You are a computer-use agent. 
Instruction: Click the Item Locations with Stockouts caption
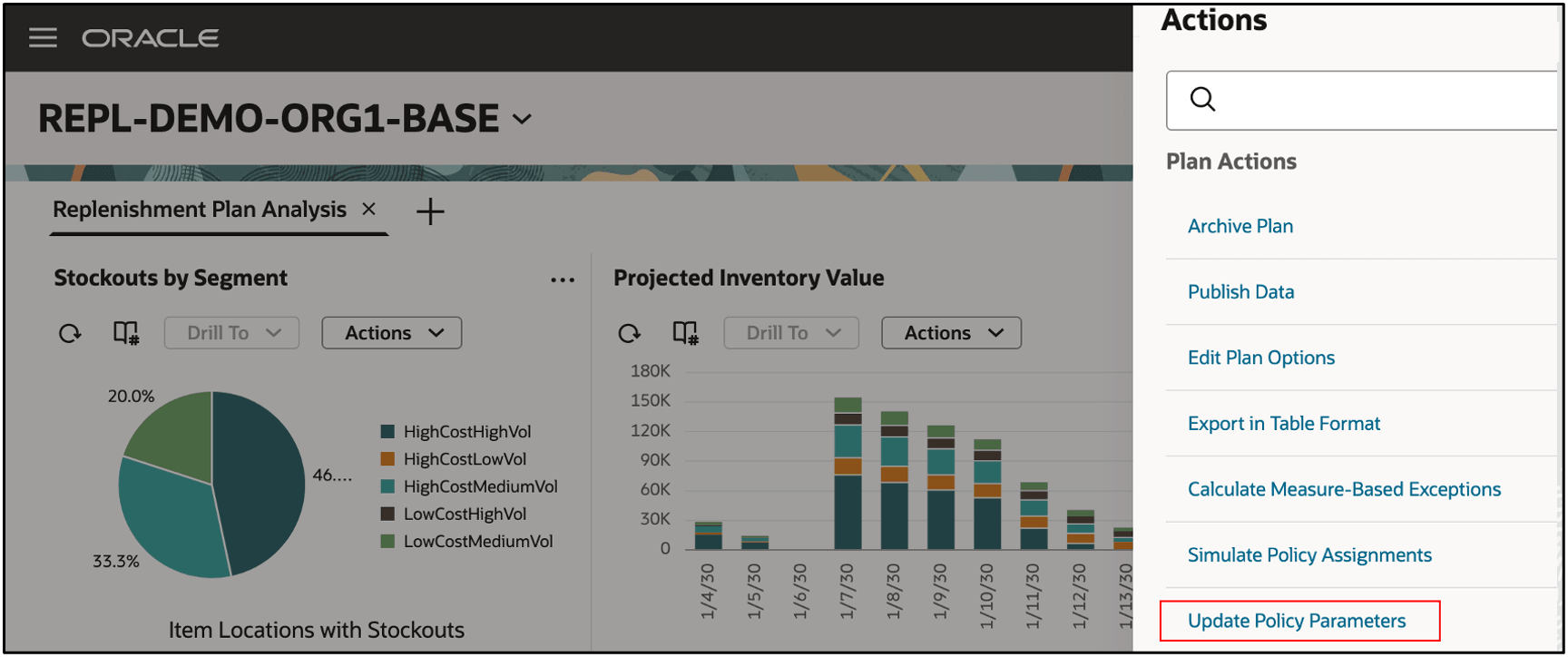(x=317, y=630)
